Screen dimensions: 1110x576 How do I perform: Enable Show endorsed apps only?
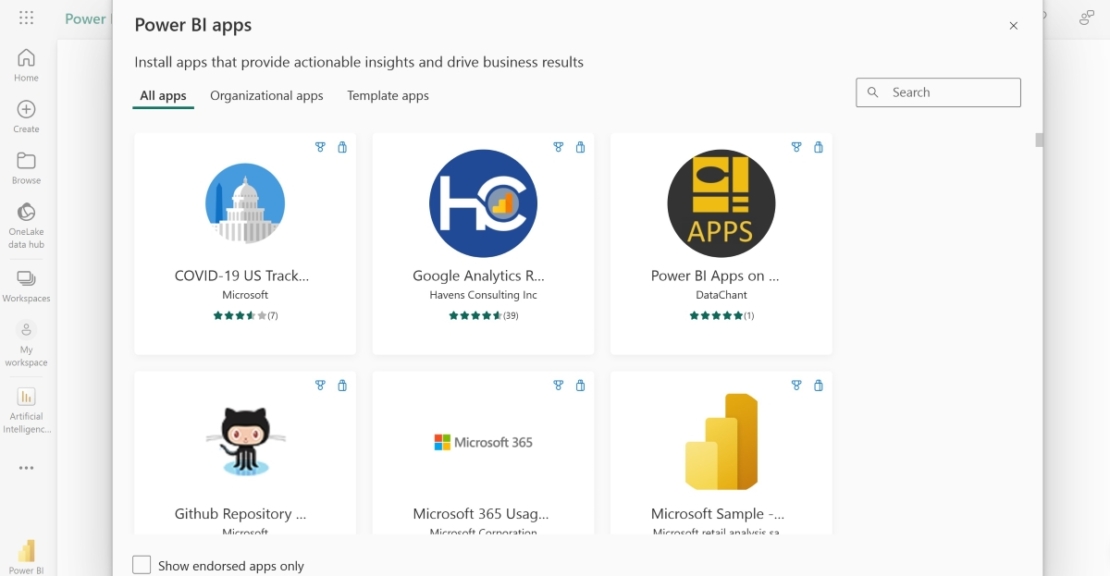[141, 564]
